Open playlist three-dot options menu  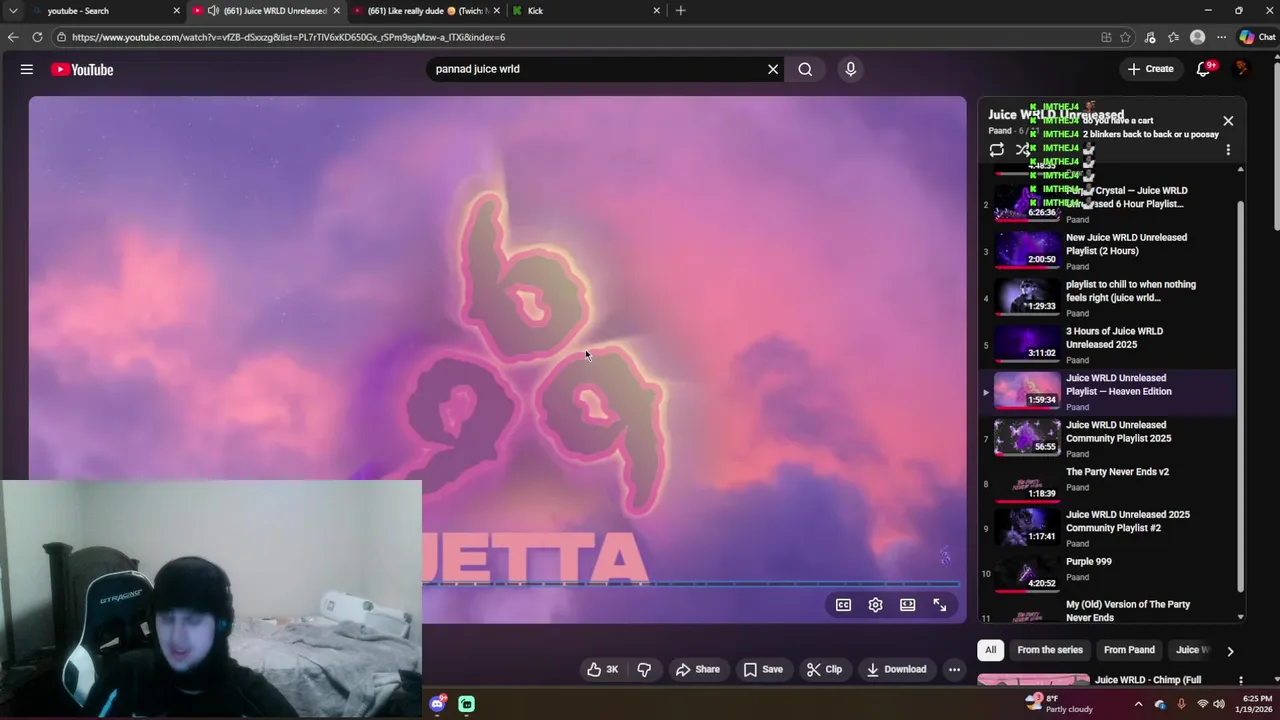[x=1228, y=150]
